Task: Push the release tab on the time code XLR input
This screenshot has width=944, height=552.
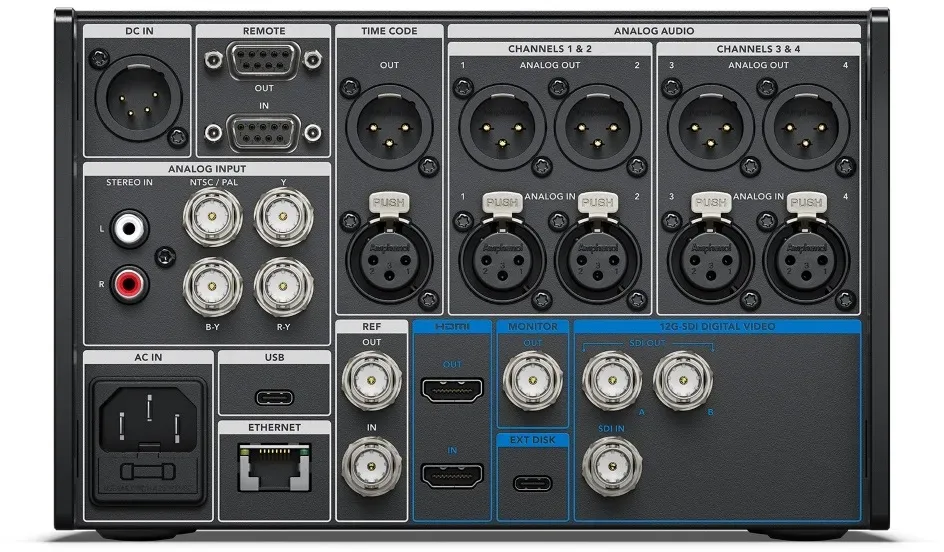Action: coord(388,202)
